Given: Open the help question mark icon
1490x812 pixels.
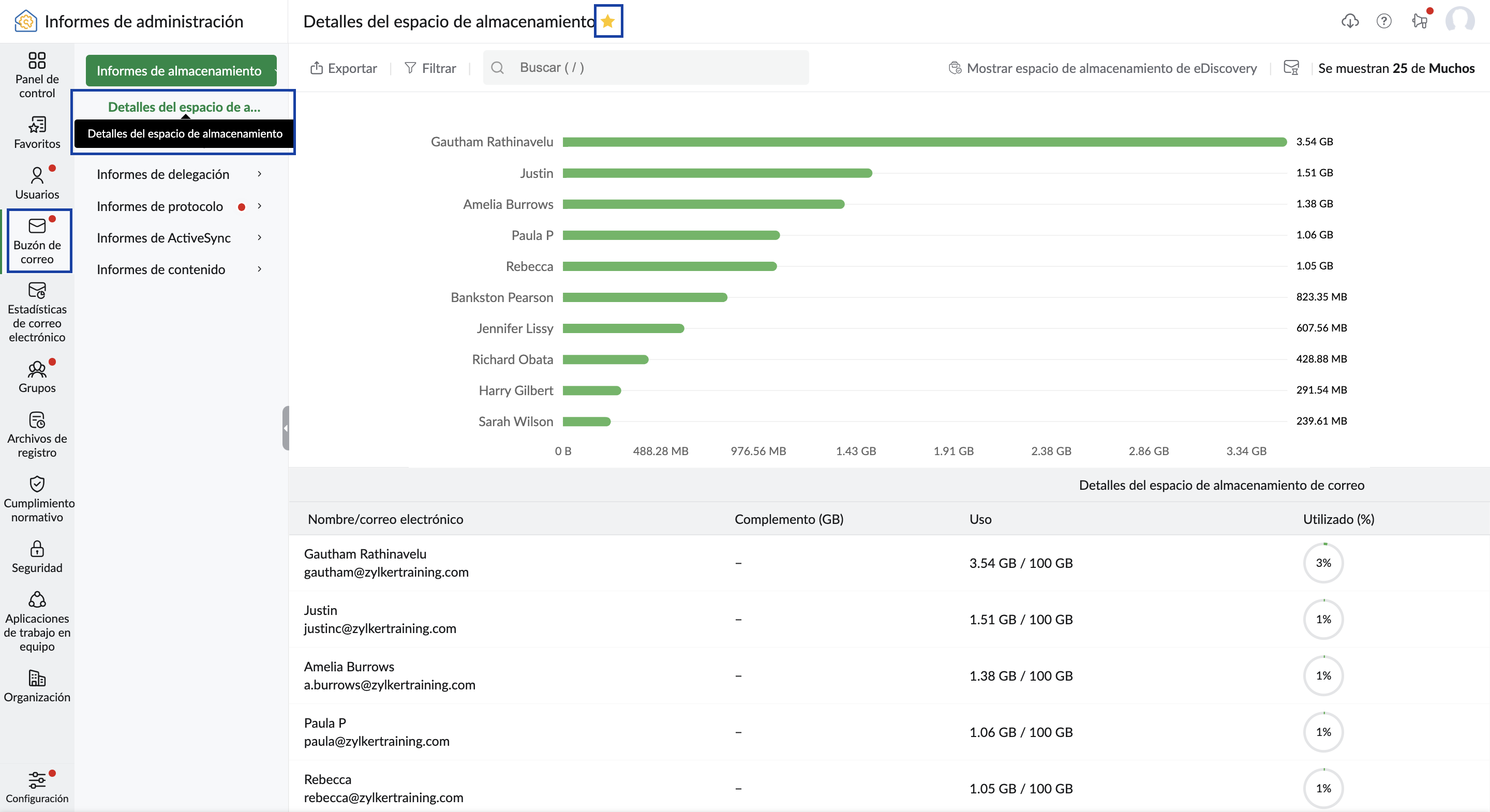Looking at the screenshot, I should (x=1383, y=21).
